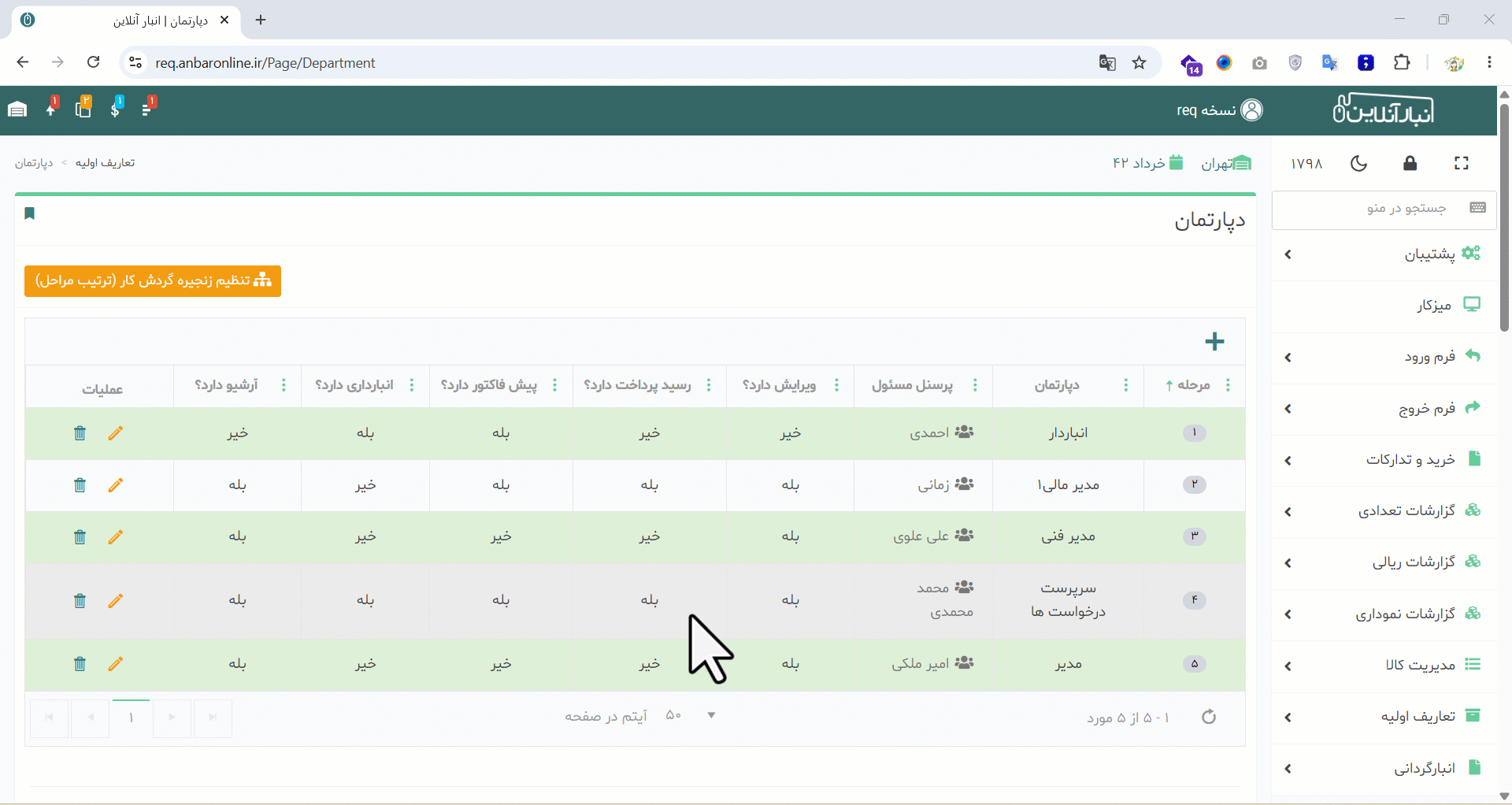Open the dollar sign icon with blue badge
The image size is (1512, 805).
point(117,108)
